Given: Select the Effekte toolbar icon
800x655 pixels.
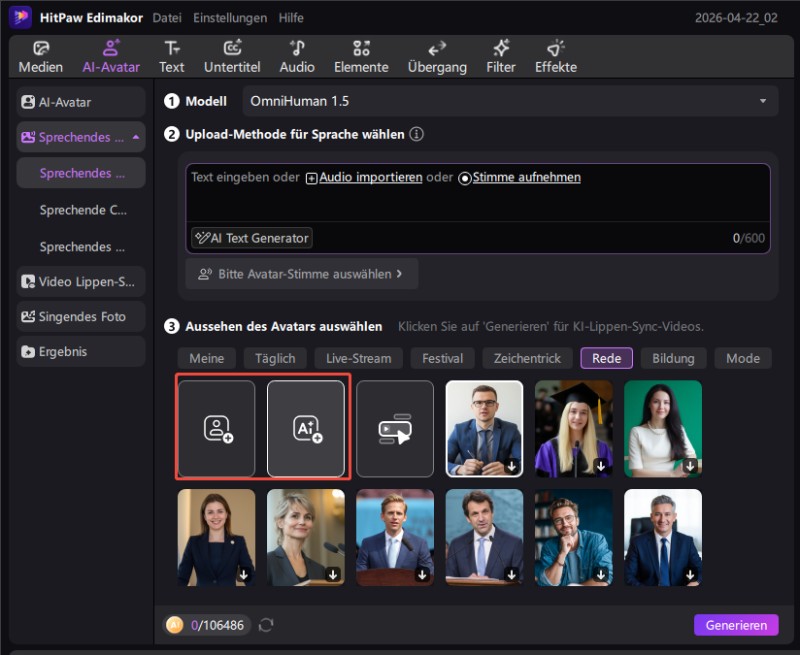Looking at the screenshot, I should [x=554, y=55].
